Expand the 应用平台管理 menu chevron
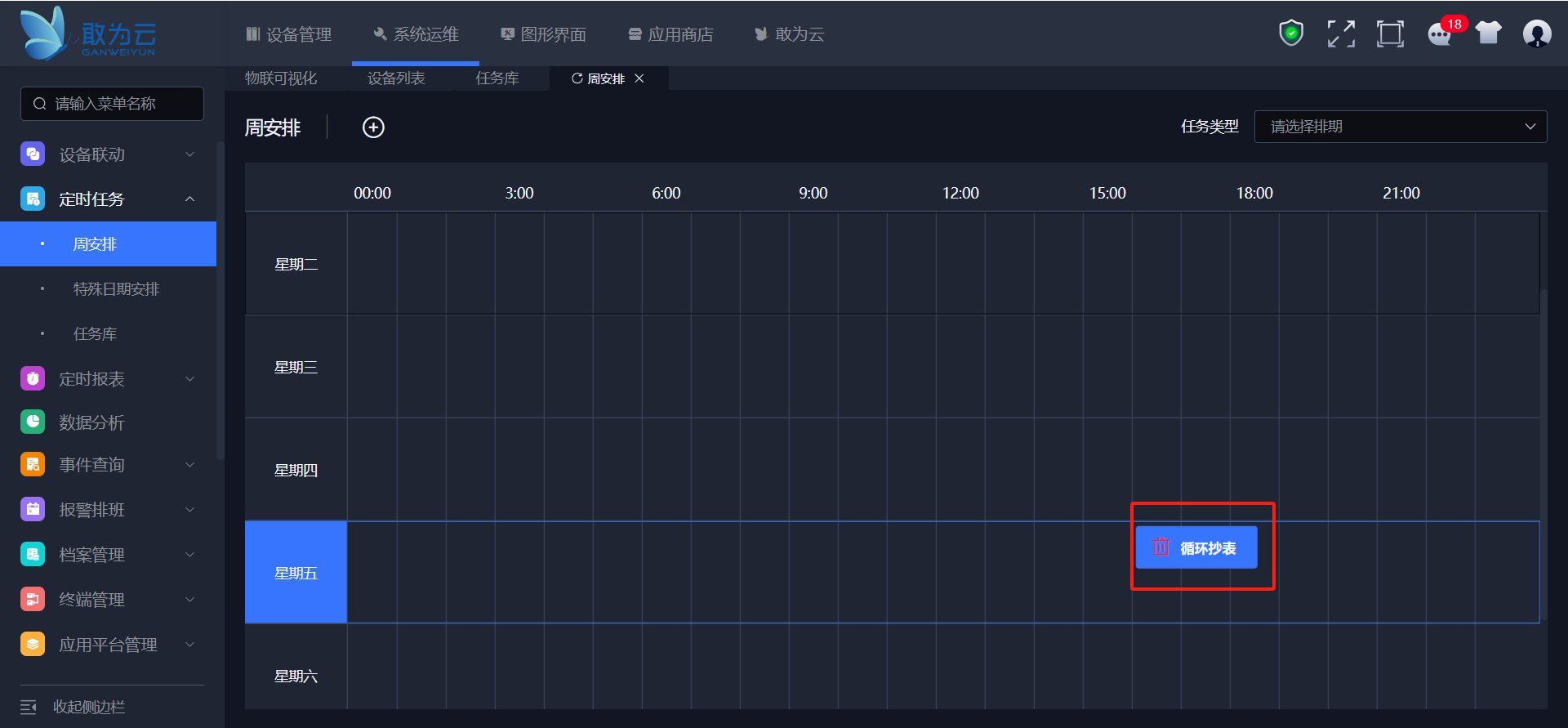Screen dimensions: 1568x728 [190, 644]
